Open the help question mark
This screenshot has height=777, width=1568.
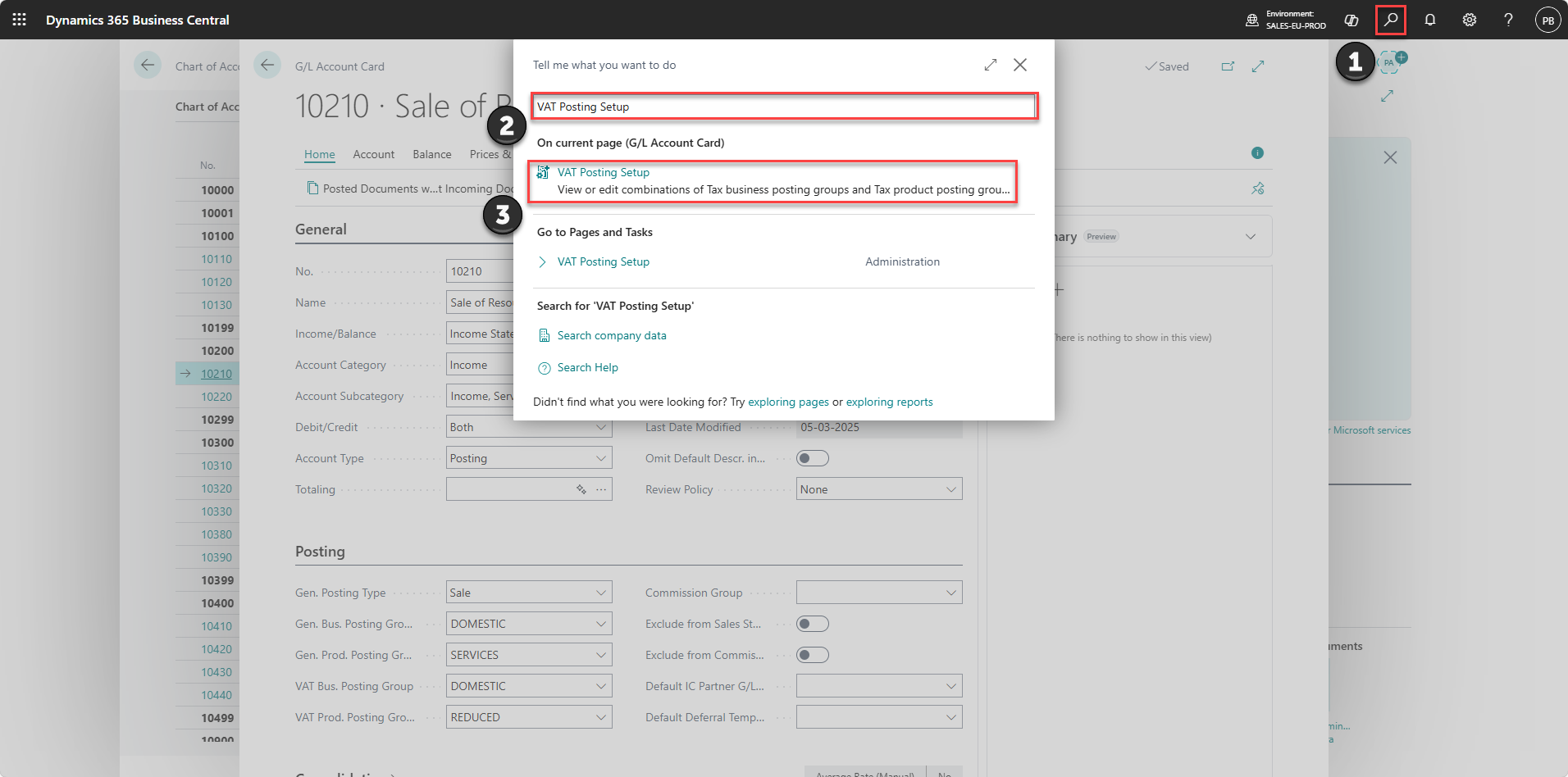point(1508,20)
